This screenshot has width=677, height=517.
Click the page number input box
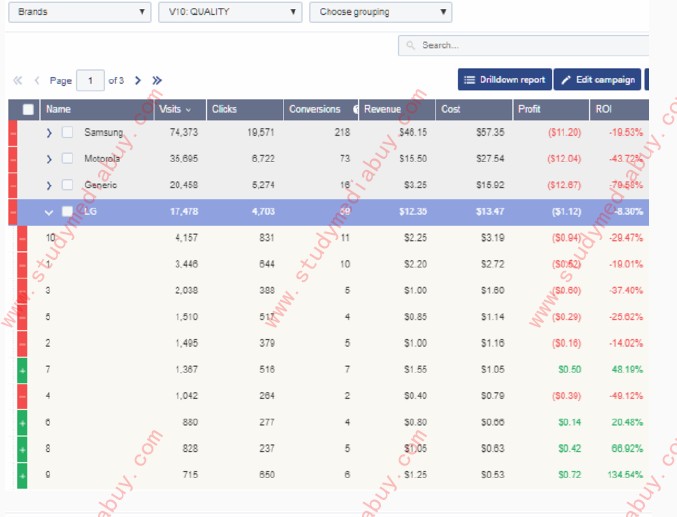point(90,80)
